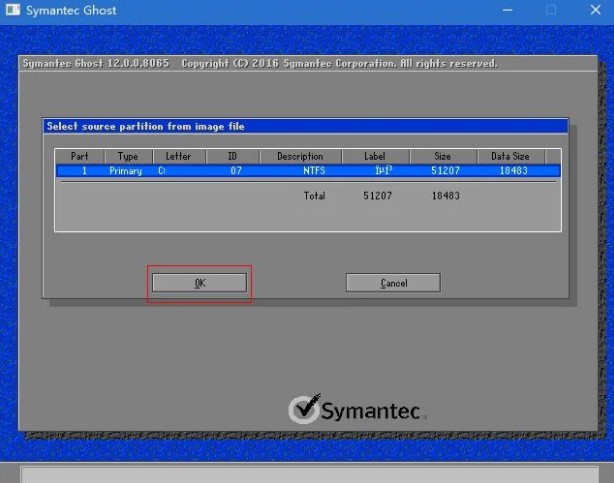This screenshot has width=614, height=483.
Task: Click the ID column header
Action: pyautogui.click(x=232, y=156)
